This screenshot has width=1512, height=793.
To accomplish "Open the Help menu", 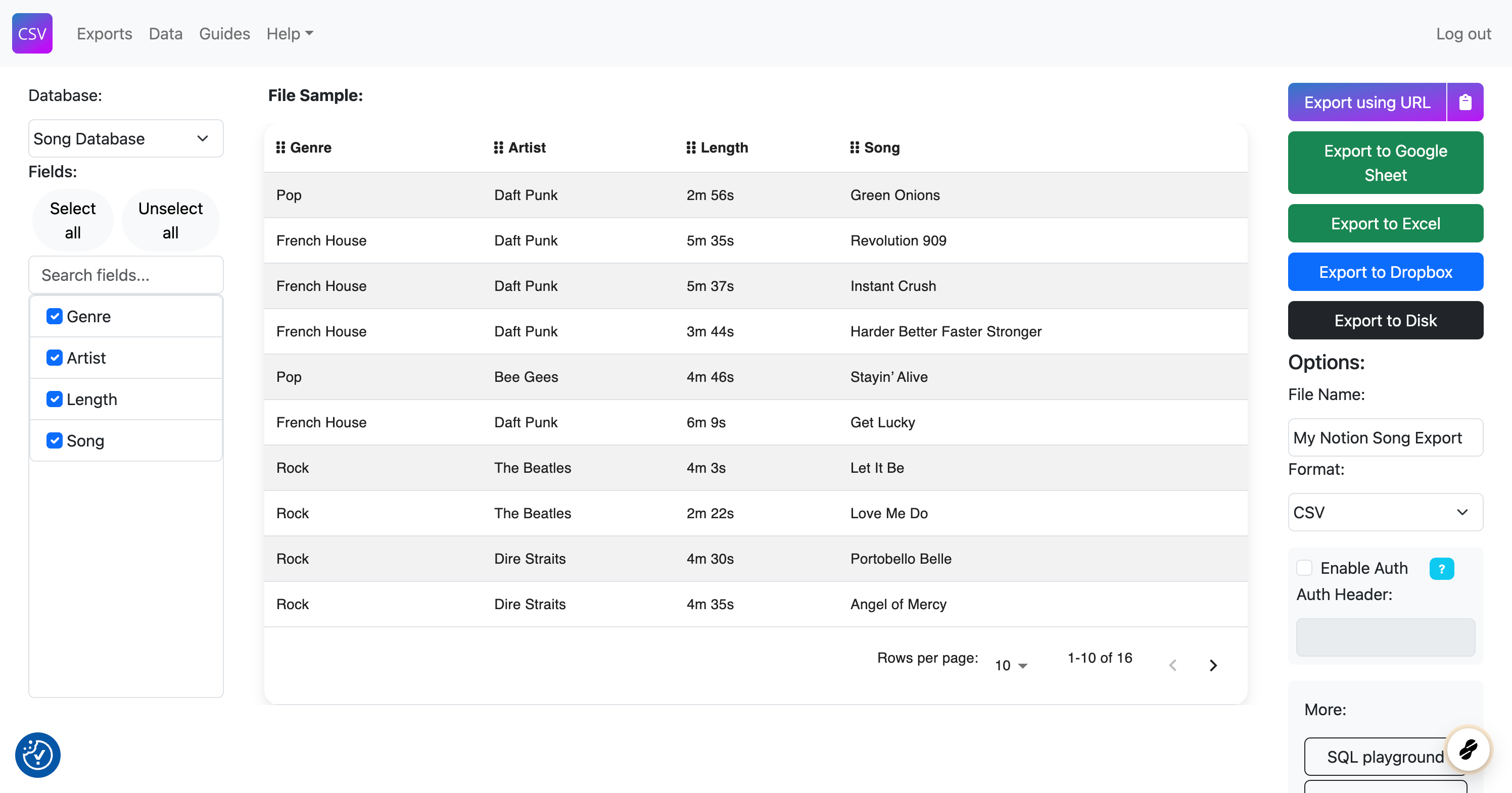I will point(290,33).
